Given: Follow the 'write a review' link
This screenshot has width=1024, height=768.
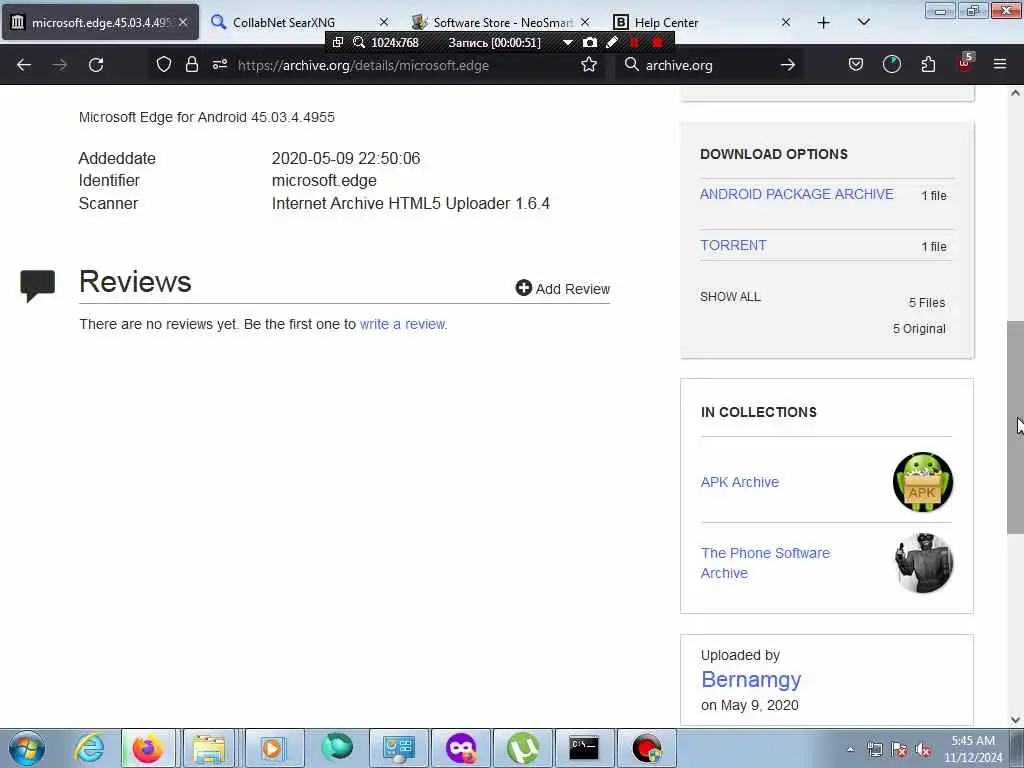Looking at the screenshot, I should (x=403, y=324).
